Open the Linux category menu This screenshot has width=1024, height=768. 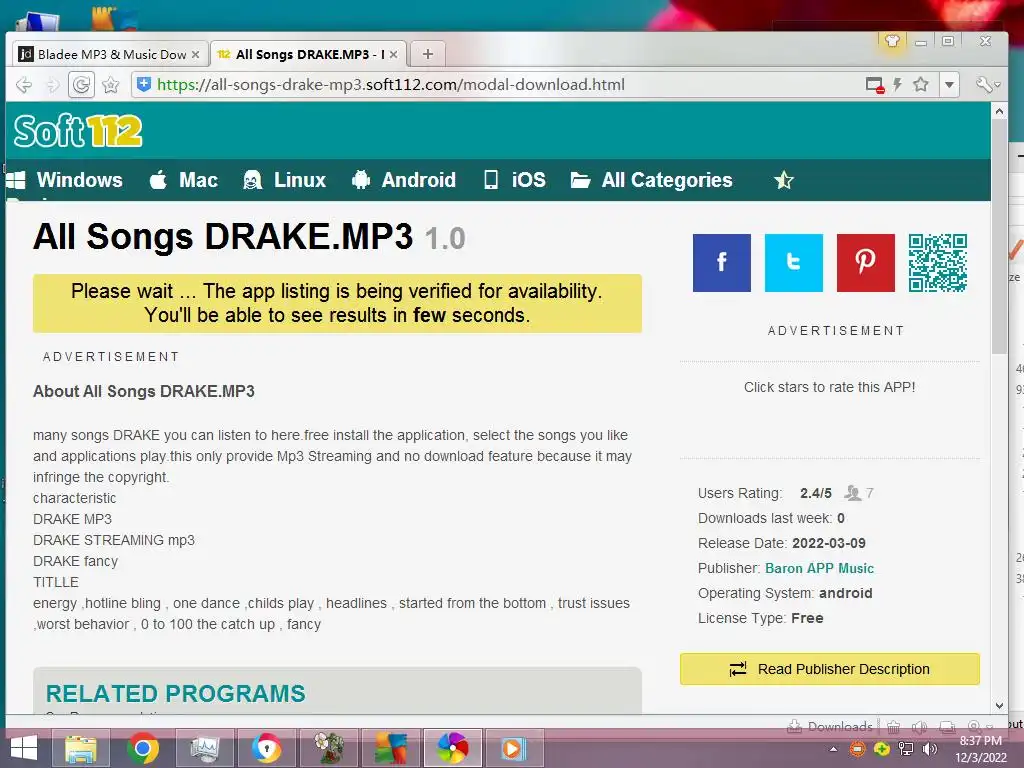tap(284, 180)
